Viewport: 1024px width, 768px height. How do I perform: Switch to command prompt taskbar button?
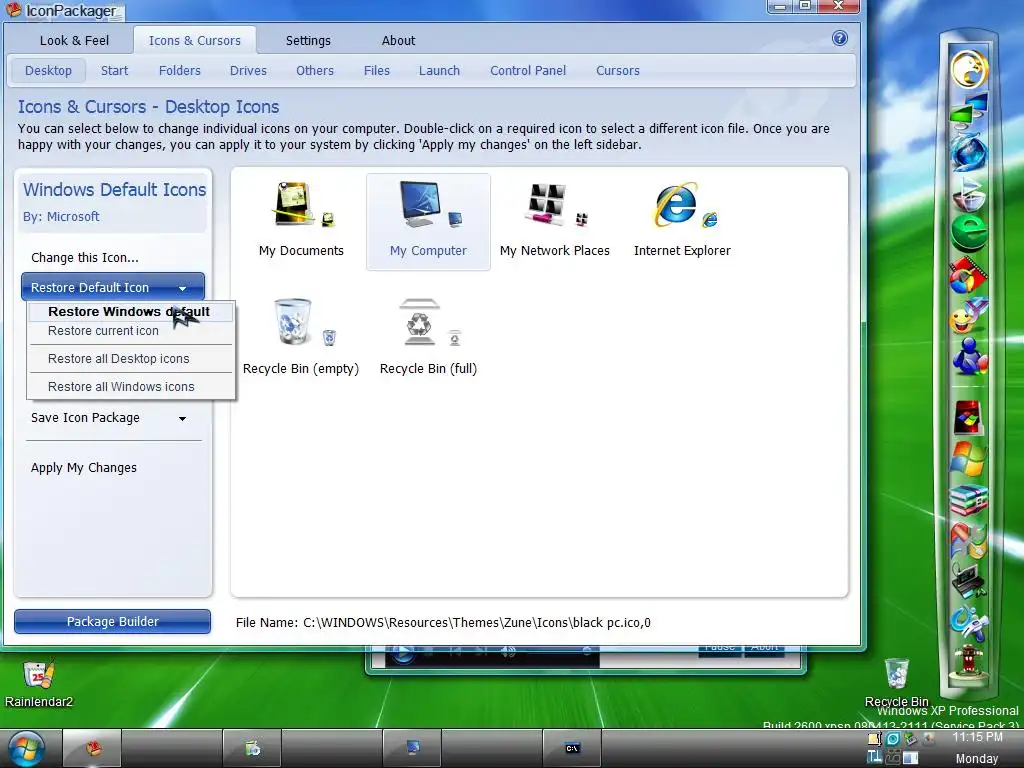tap(571, 748)
